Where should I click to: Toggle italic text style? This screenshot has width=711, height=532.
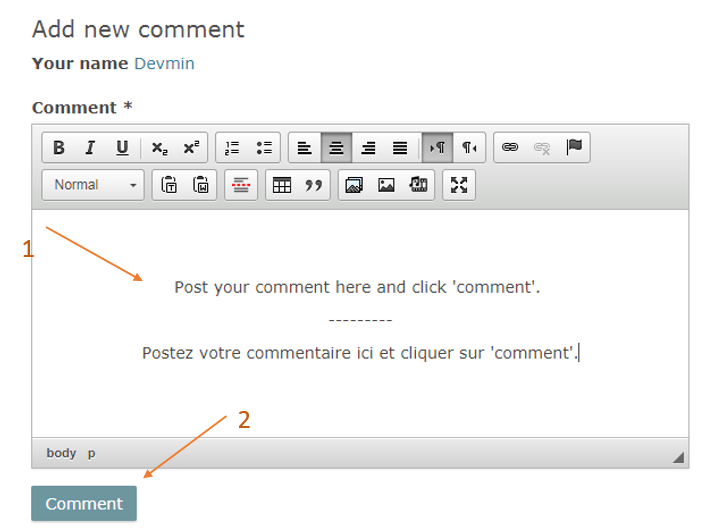[90, 148]
